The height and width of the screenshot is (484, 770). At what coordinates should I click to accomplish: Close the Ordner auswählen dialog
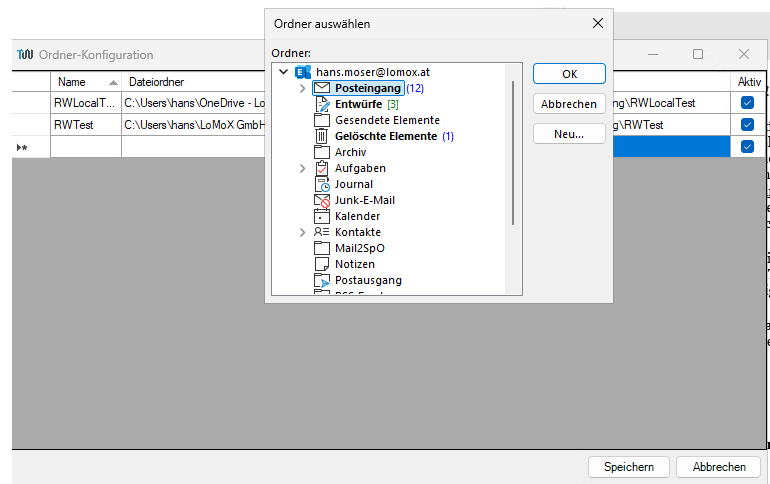598,23
